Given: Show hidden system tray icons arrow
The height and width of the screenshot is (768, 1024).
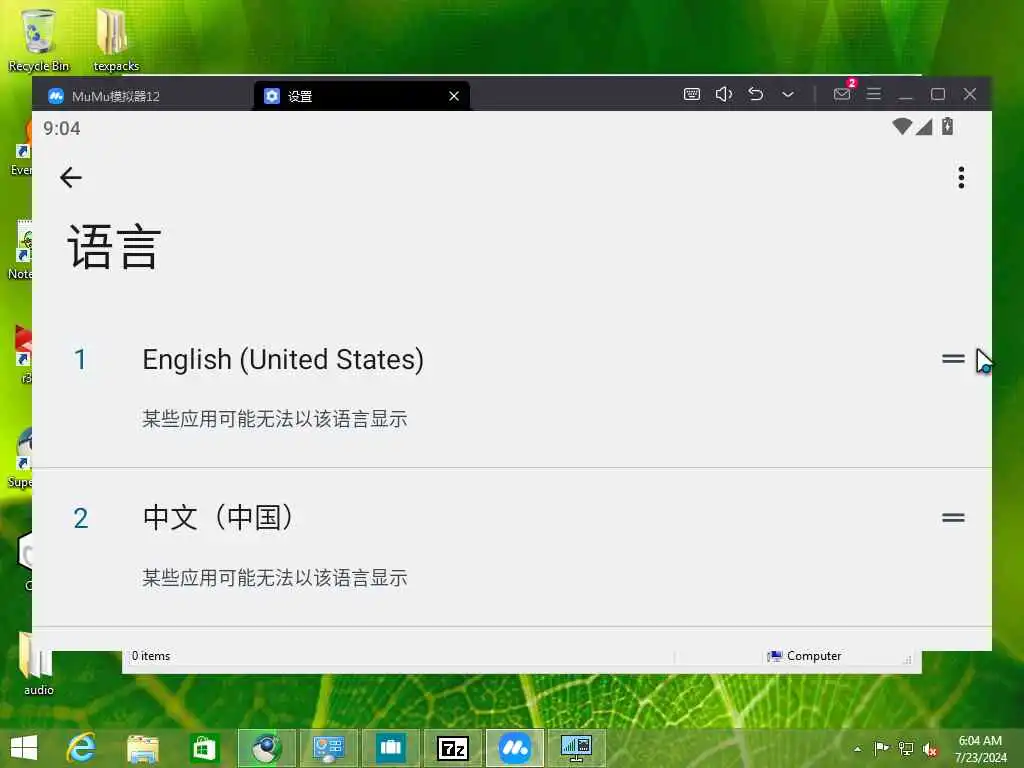Looking at the screenshot, I should click(x=857, y=749).
